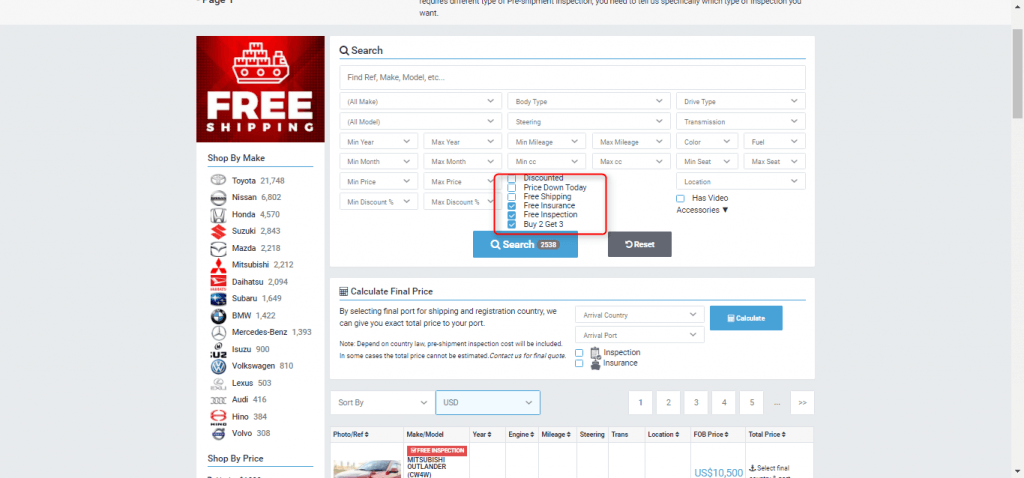
Task: Open the (All Make) dropdown
Action: coord(421,101)
